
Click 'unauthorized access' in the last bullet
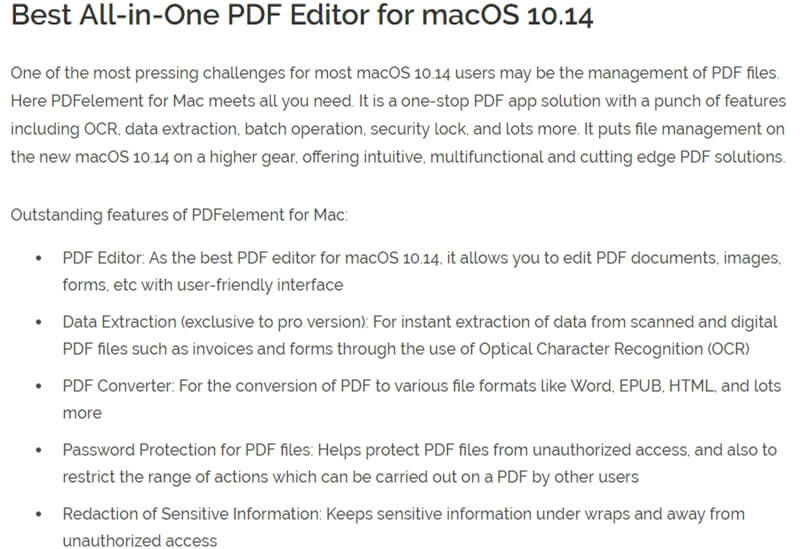tap(140, 540)
